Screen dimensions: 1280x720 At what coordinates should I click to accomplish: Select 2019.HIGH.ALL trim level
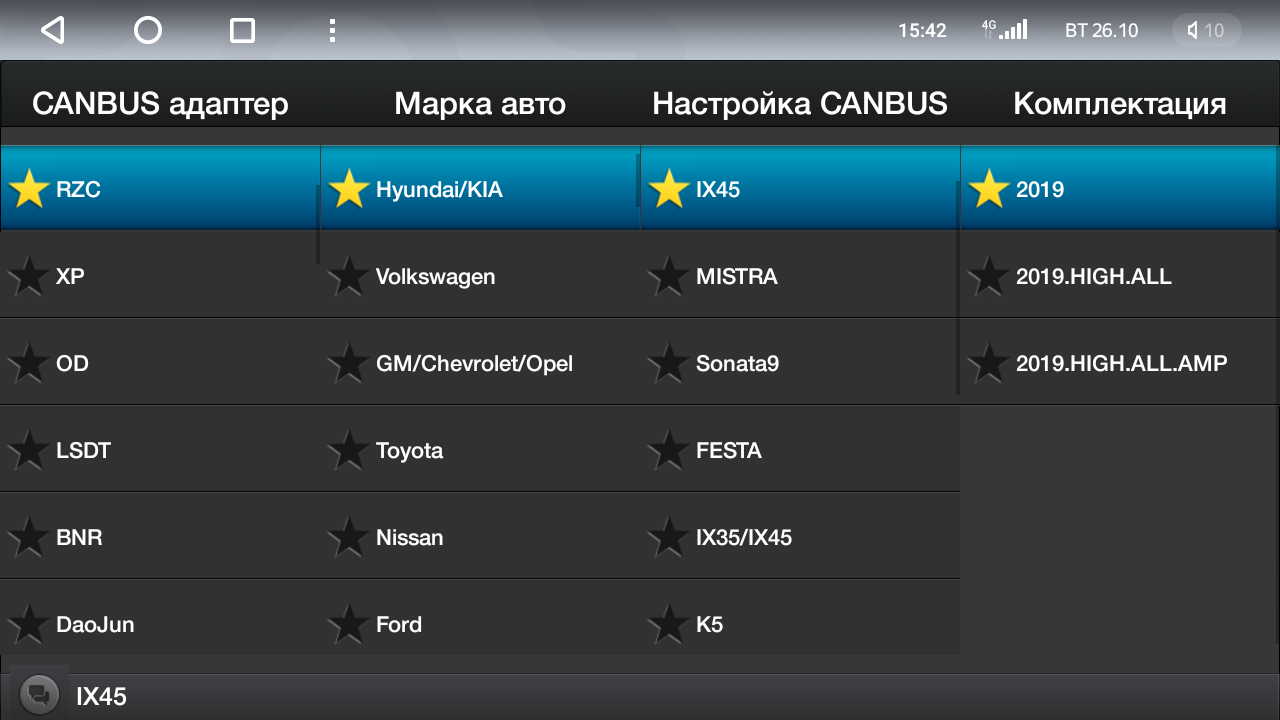[x=1120, y=276]
